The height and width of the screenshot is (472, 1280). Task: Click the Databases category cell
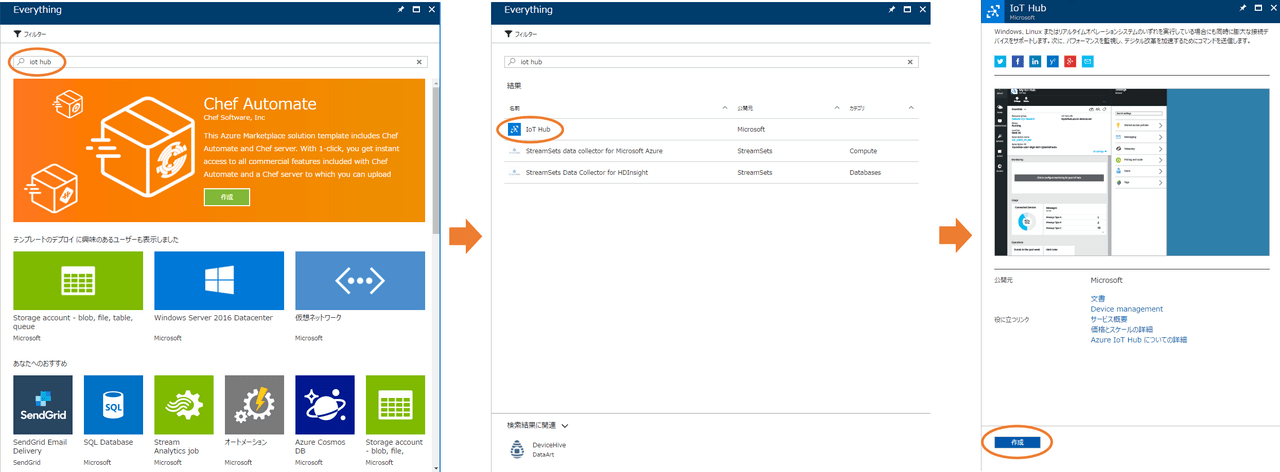tap(865, 173)
